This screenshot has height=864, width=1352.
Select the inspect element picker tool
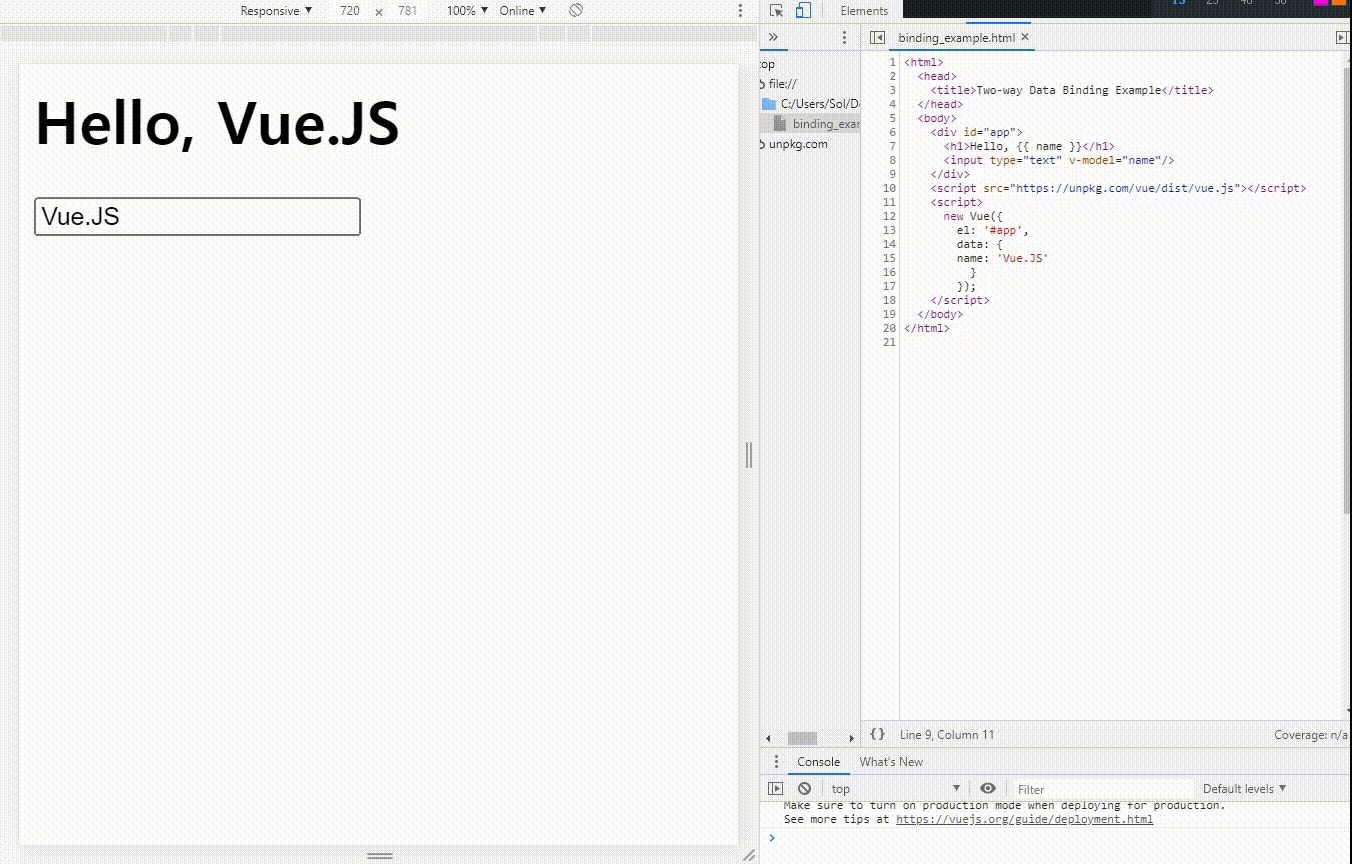point(775,10)
